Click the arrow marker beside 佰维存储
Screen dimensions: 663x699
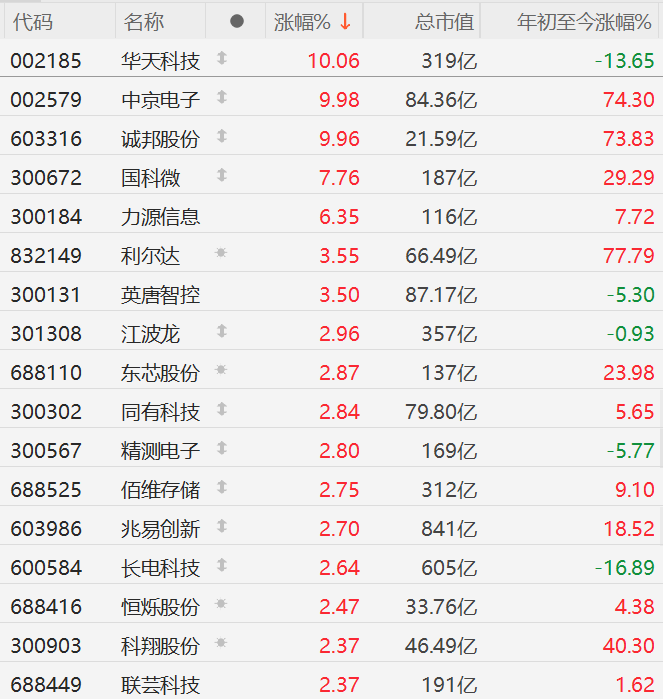click(222, 487)
